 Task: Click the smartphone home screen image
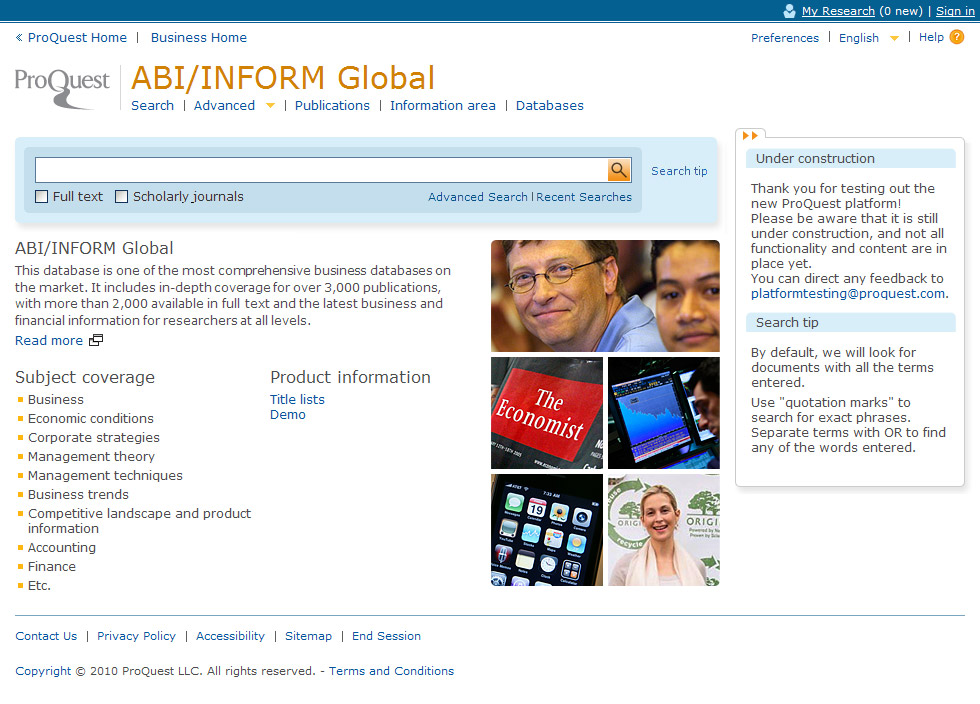547,530
